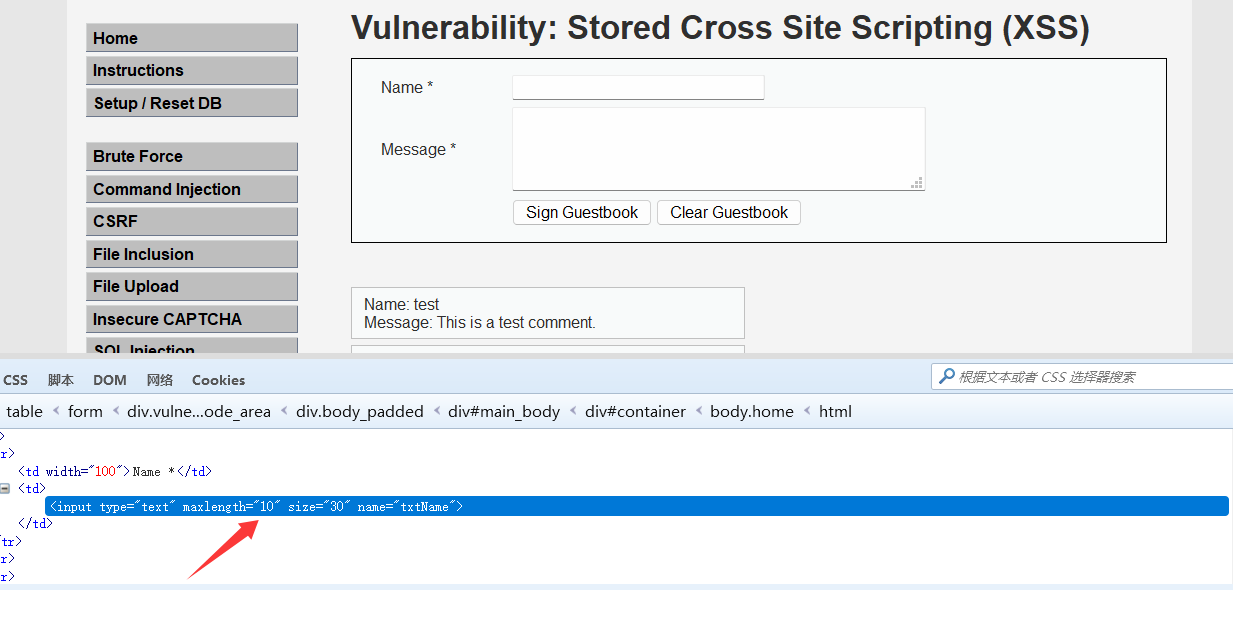Select div#main_body breadcrumb

coord(504,411)
